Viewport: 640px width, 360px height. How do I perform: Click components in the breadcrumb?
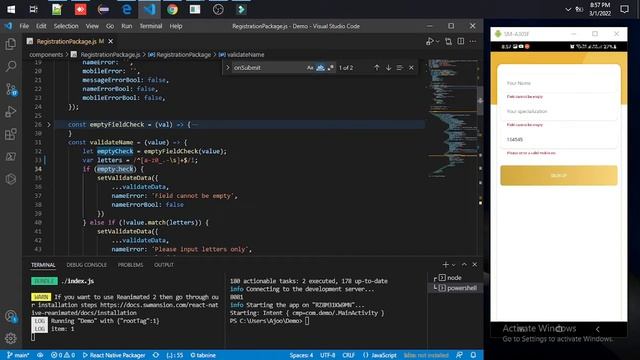46,55
